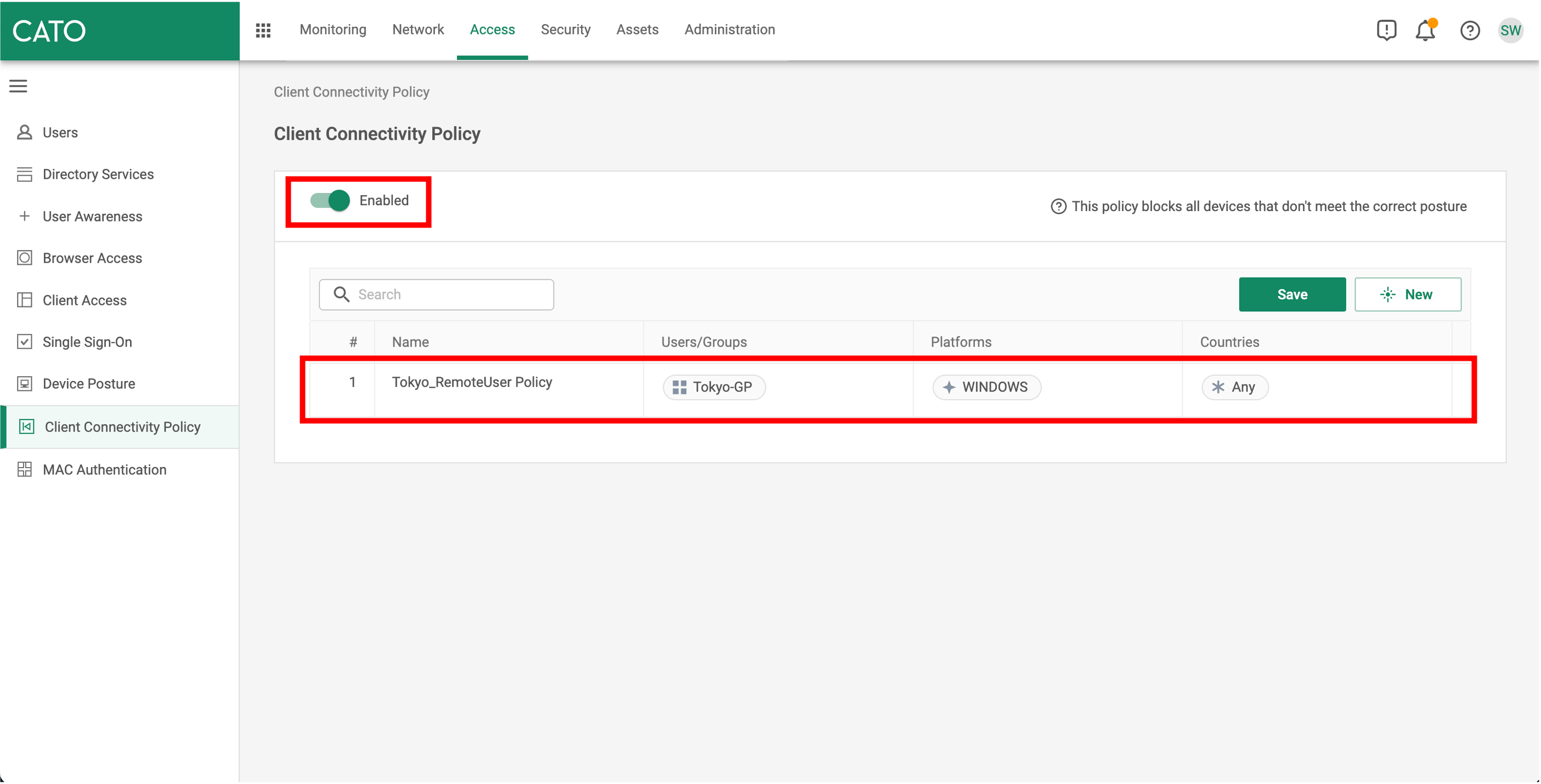Viewport: 1541px width, 784px height.
Task: Click the Users/Groups column header
Action: click(x=703, y=342)
